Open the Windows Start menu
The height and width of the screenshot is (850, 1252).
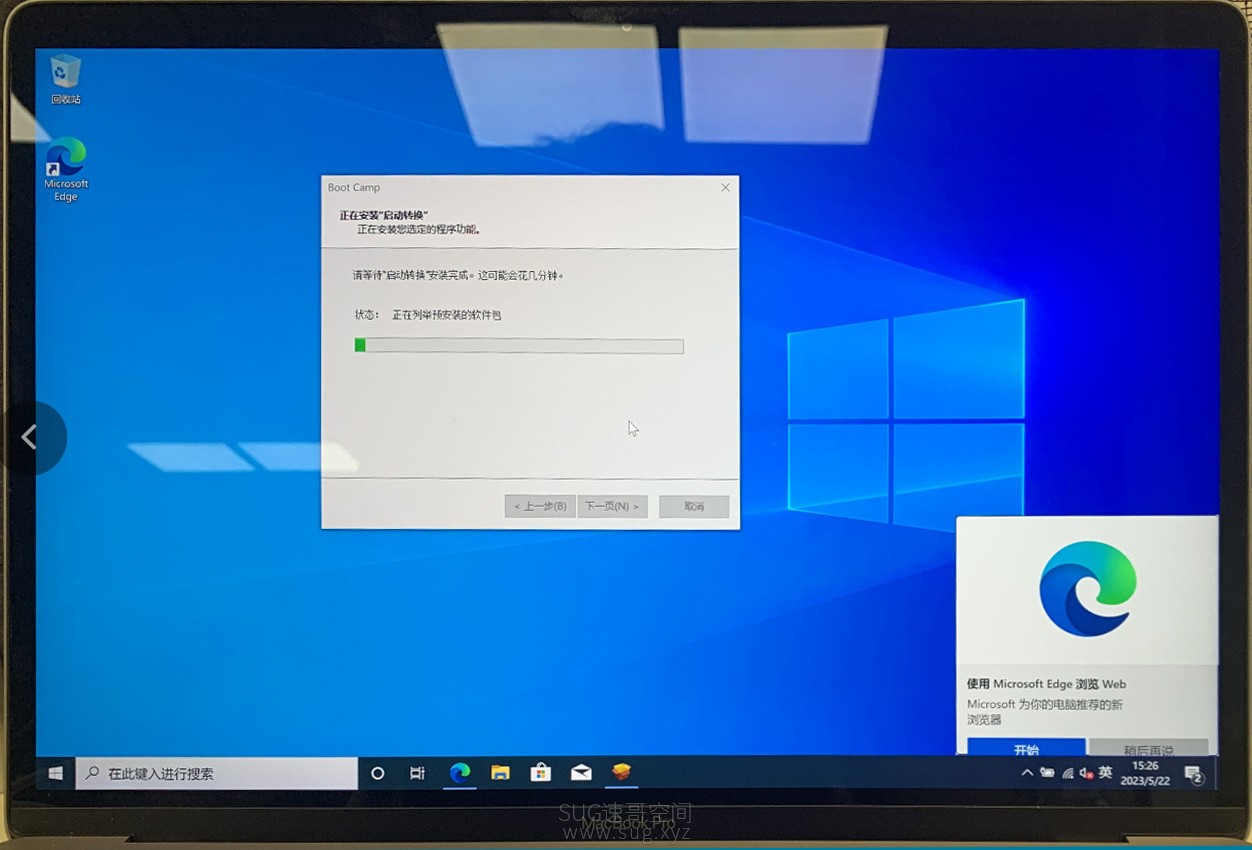(56, 773)
